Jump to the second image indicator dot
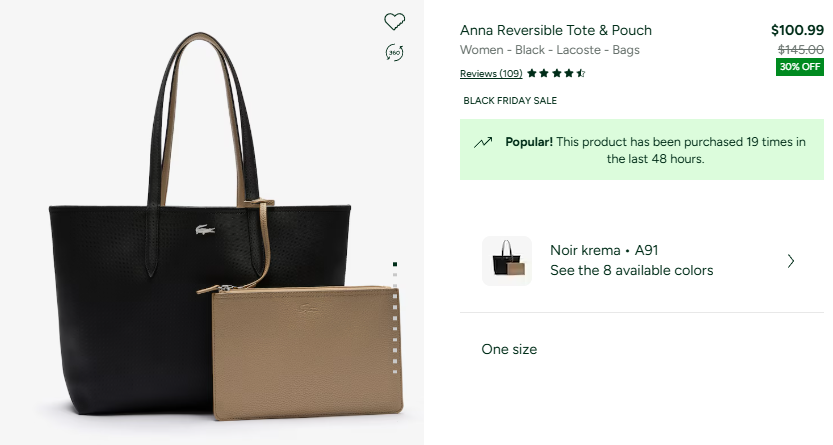 [396, 274]
